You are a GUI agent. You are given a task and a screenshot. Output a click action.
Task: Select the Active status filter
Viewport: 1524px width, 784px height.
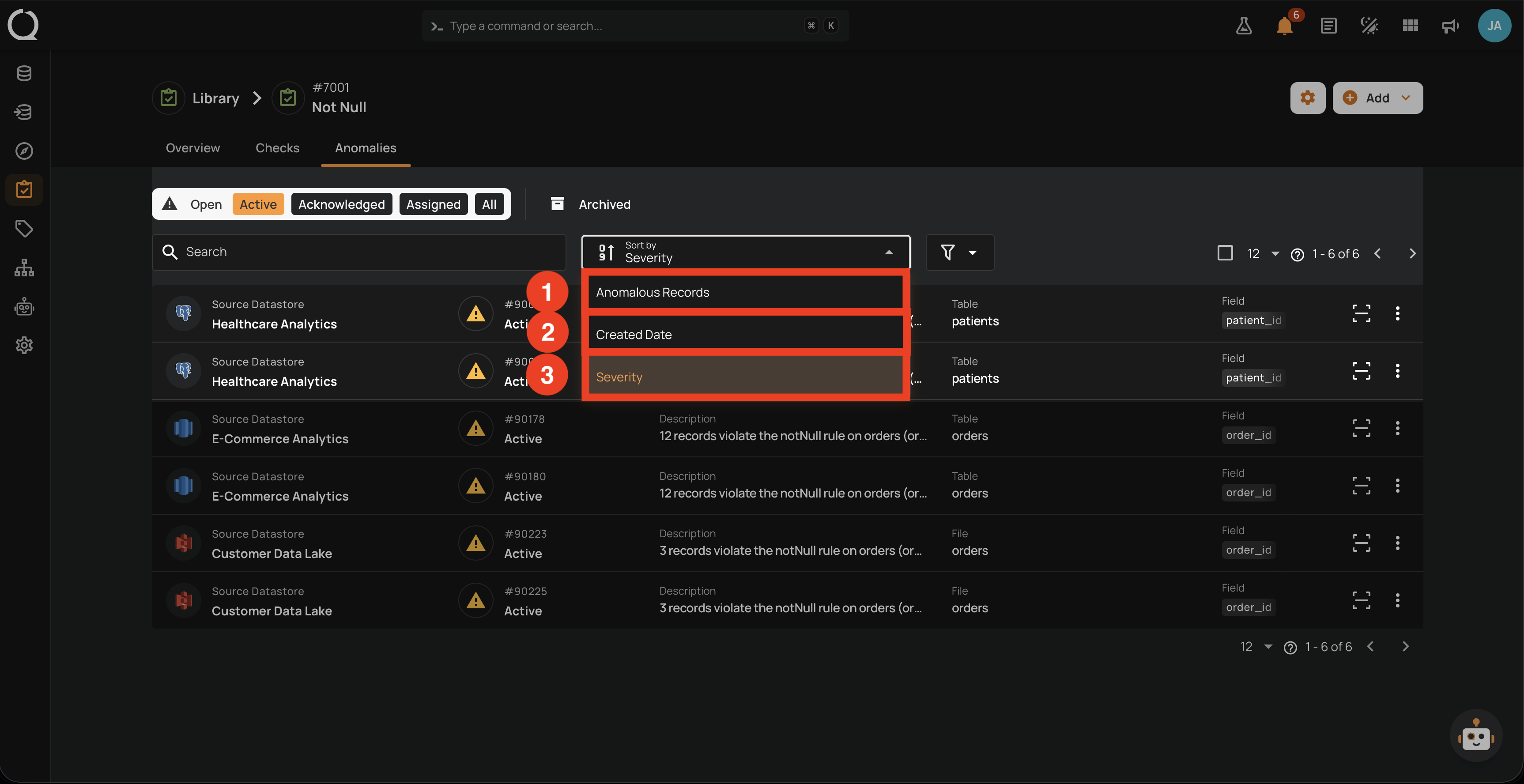[258, 204]
